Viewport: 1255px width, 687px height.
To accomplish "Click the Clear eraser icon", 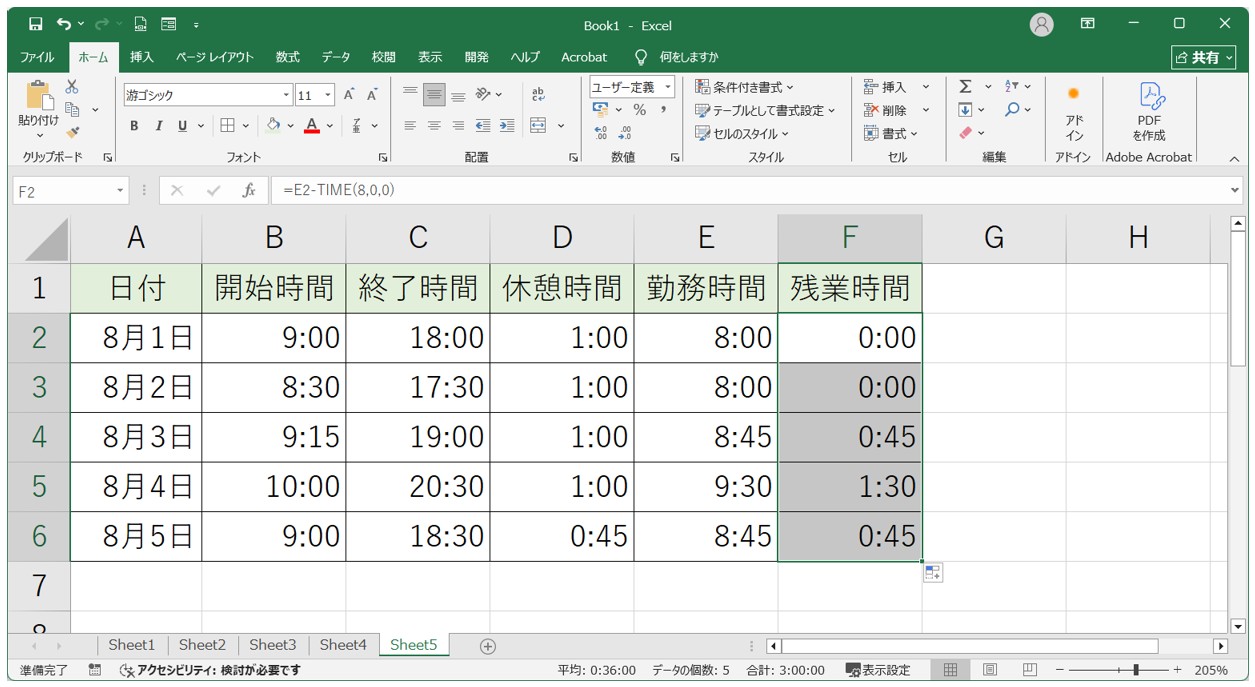I will click(x=965, y=133).
